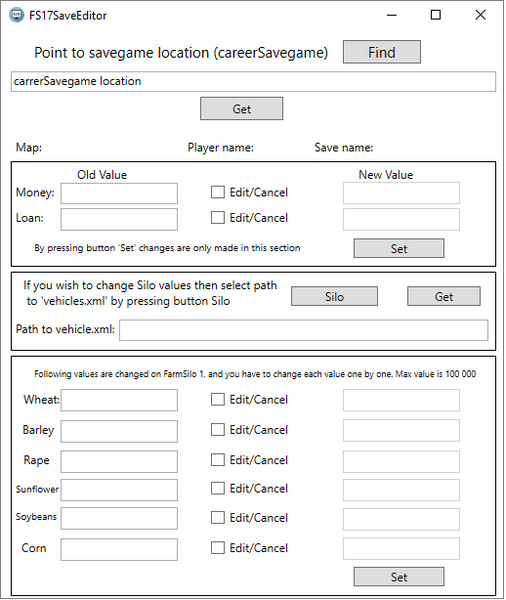Focus the careerSavegame location text field

(253, 82)
